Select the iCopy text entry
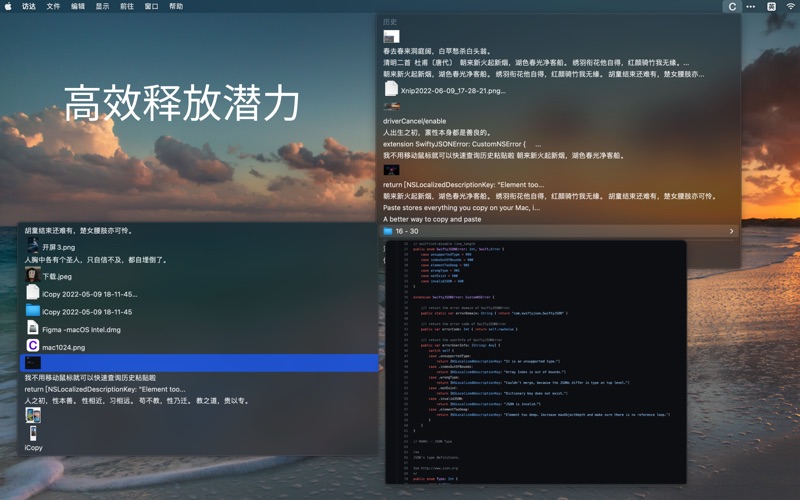Image resolution: width=800 pixels, height=500 pixels. (34, 448)
